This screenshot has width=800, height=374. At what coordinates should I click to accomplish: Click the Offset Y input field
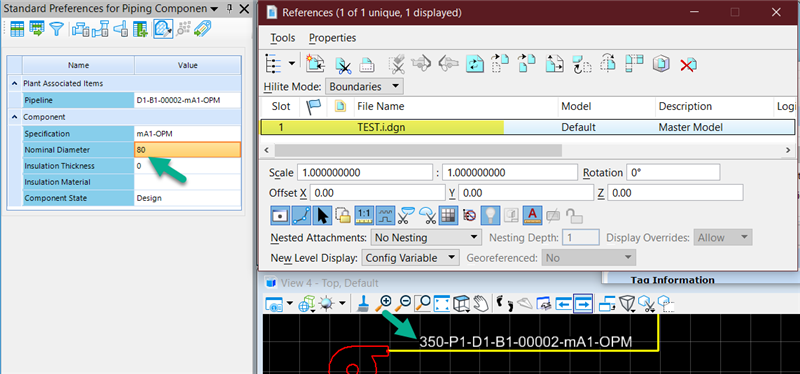click(526, 193)
